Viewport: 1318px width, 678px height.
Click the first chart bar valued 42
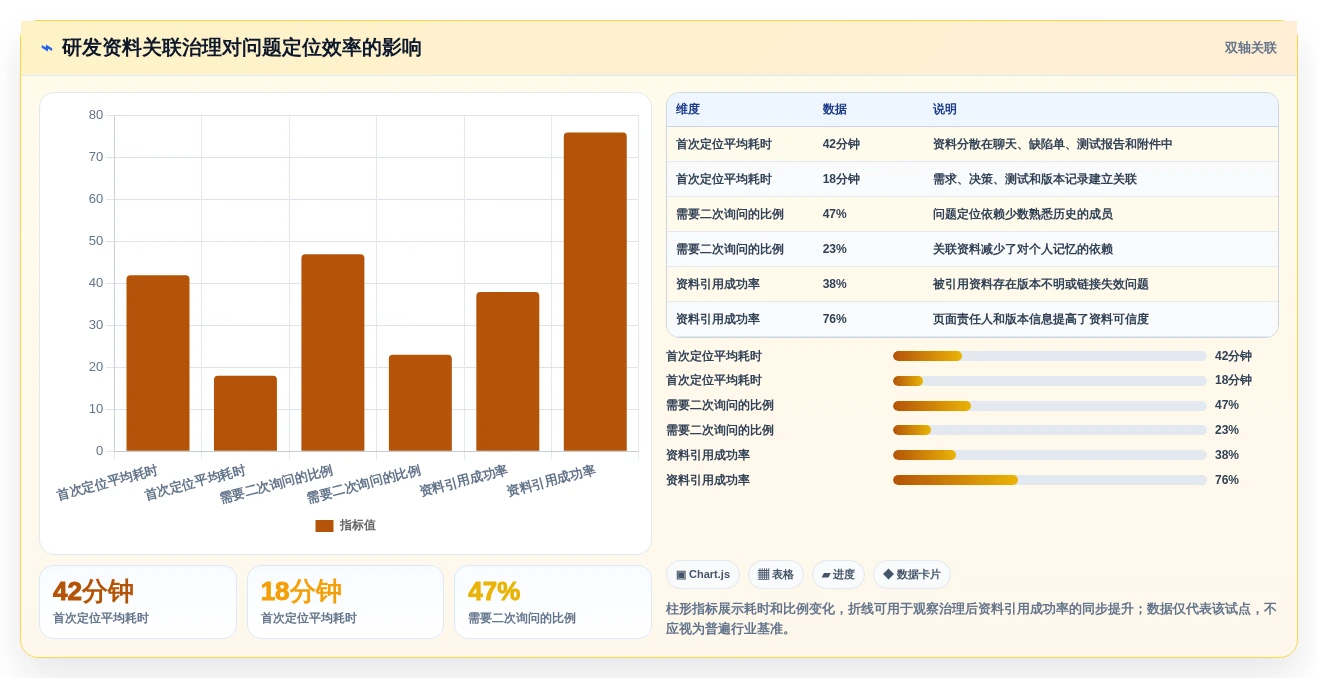158,363
